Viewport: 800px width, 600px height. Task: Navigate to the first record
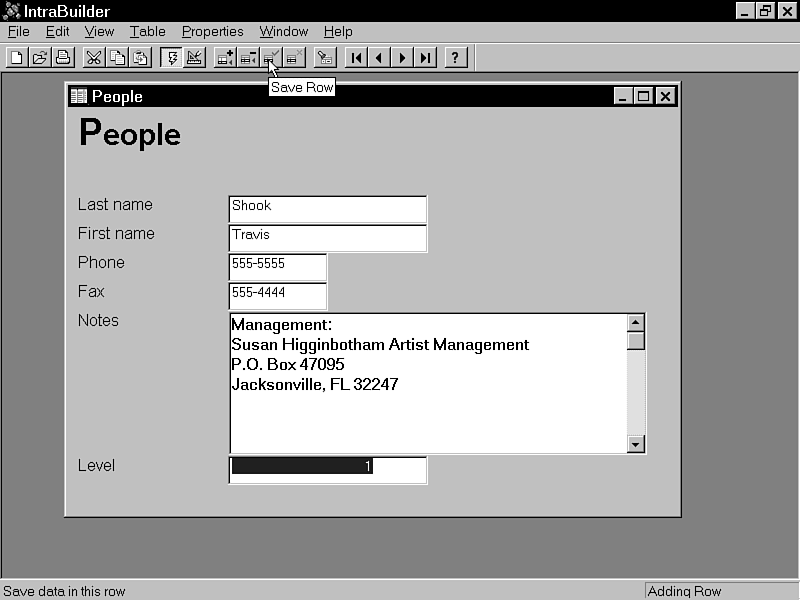356,57
